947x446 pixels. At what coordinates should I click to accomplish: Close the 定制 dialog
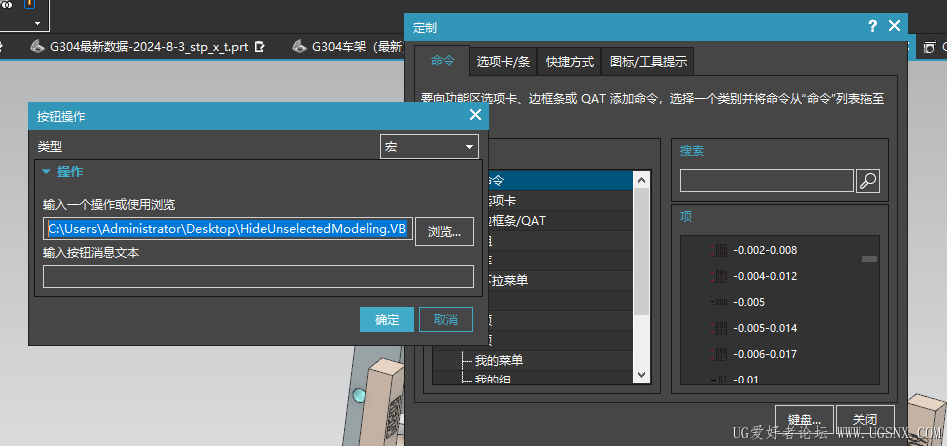coord(894,26)
